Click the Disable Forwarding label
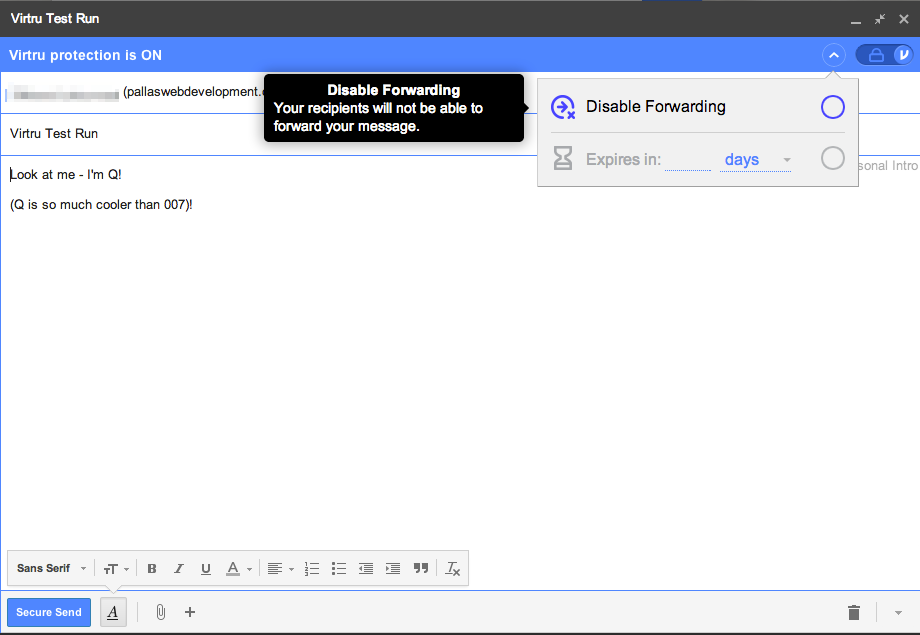This screenshot has height=635, width=920. pyautogui.click(x=655, y=107)
